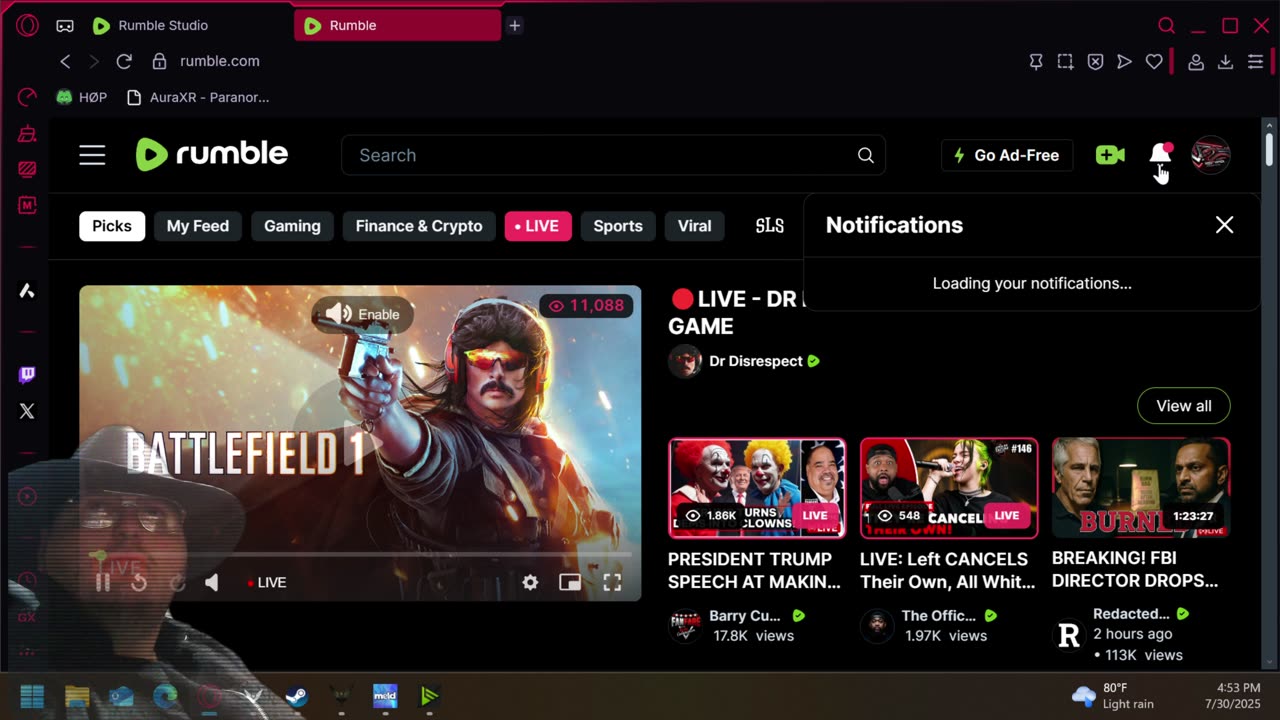Image resolution: width=1280 pixels, height=720 pixels.
Task: Open the Aria AI sidebar icon
Action: 27,291
